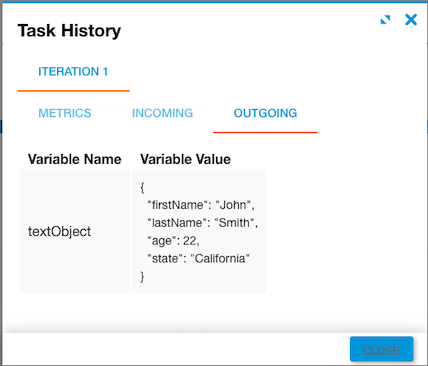Viewport: 428px width, 366px height.
Task: Click the closing curly brace of JSON
Action: tap(142, 277)
